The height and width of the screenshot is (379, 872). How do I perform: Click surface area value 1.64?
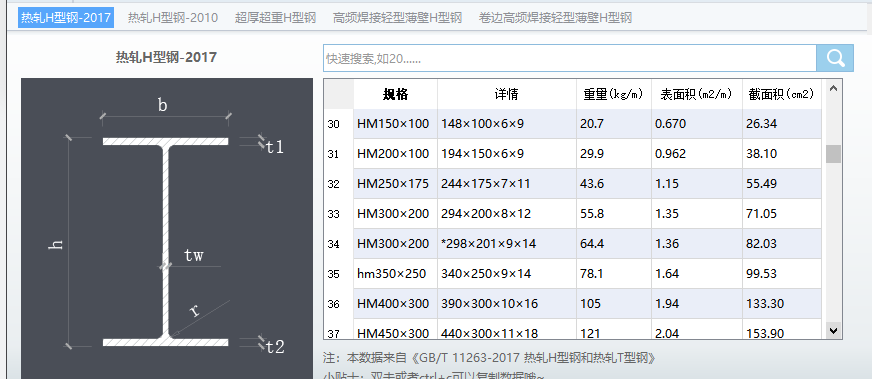696,274
